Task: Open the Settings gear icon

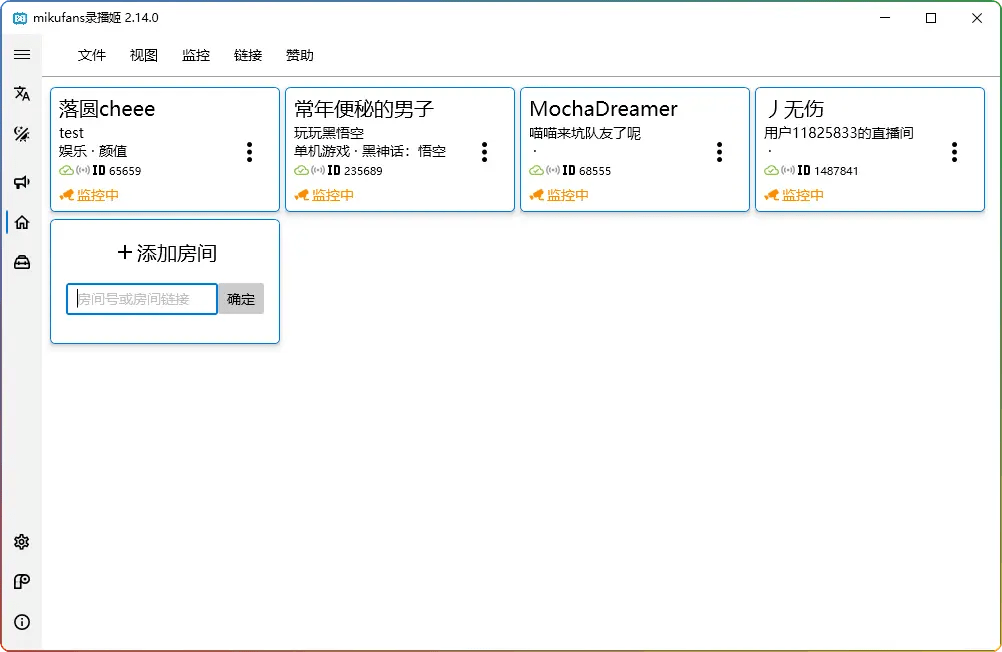Action: 21,542
